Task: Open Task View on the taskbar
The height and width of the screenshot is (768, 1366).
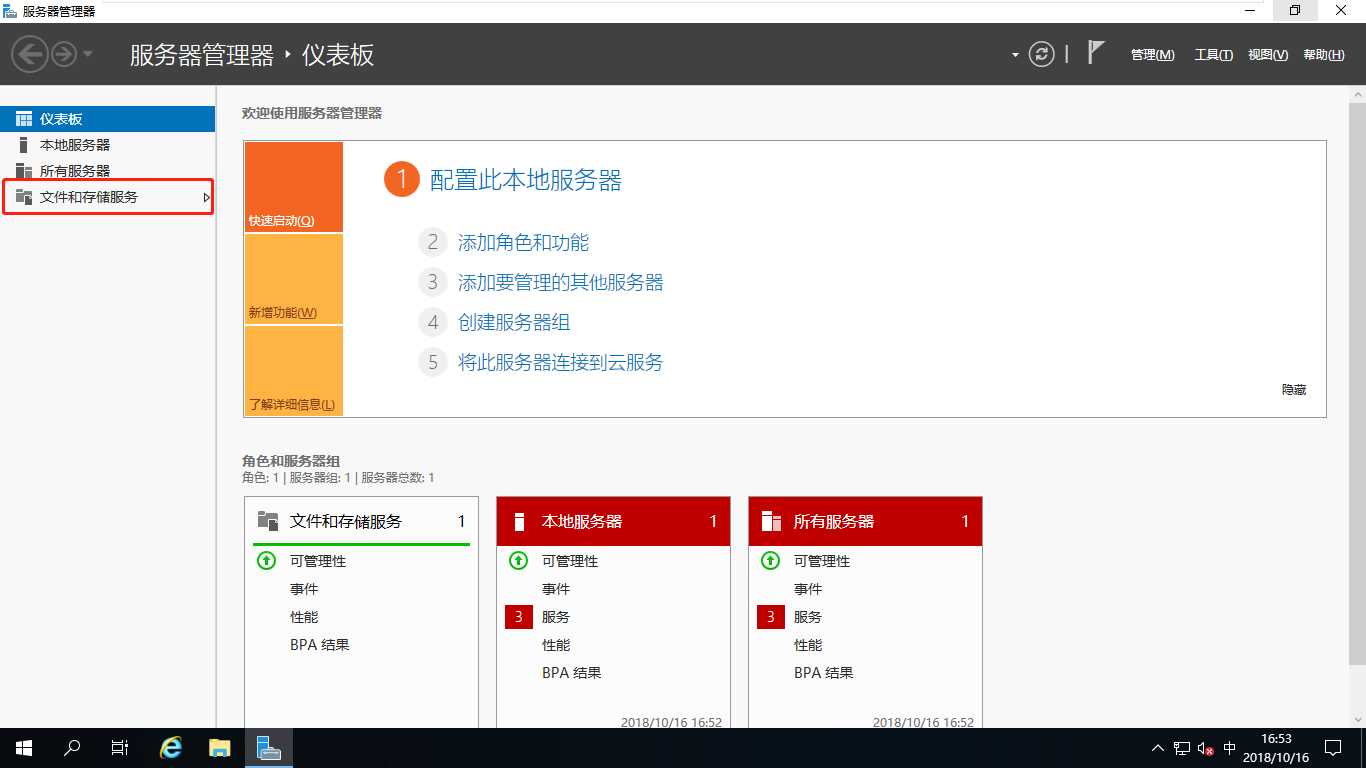Action: coord(120,748)
